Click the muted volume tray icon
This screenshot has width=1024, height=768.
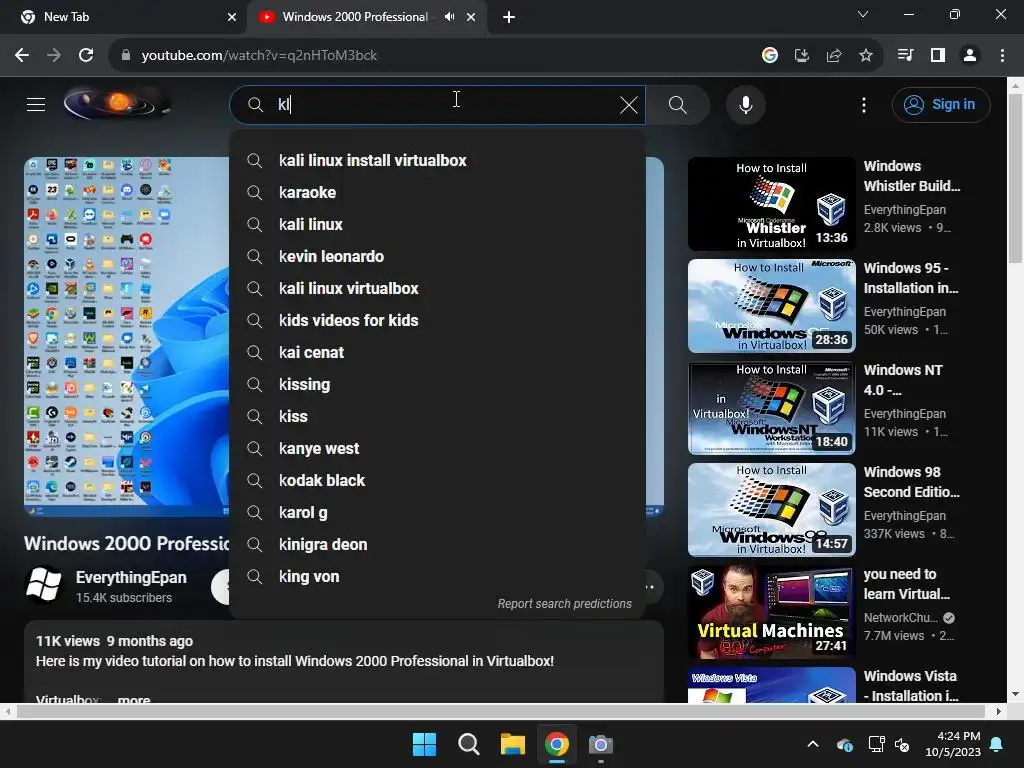point(903,744)
